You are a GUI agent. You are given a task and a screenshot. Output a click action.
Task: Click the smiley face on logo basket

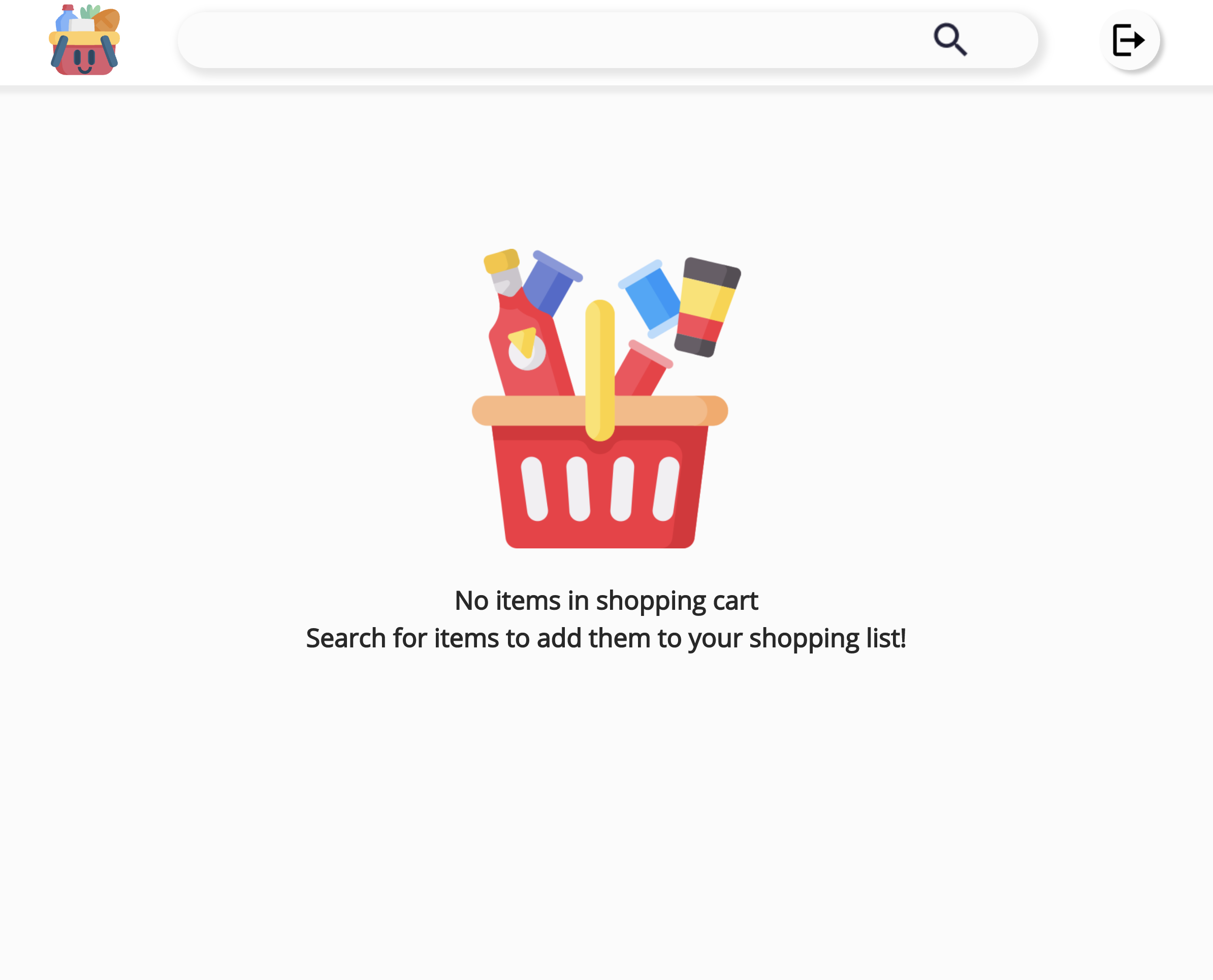[x=85, y=61]
